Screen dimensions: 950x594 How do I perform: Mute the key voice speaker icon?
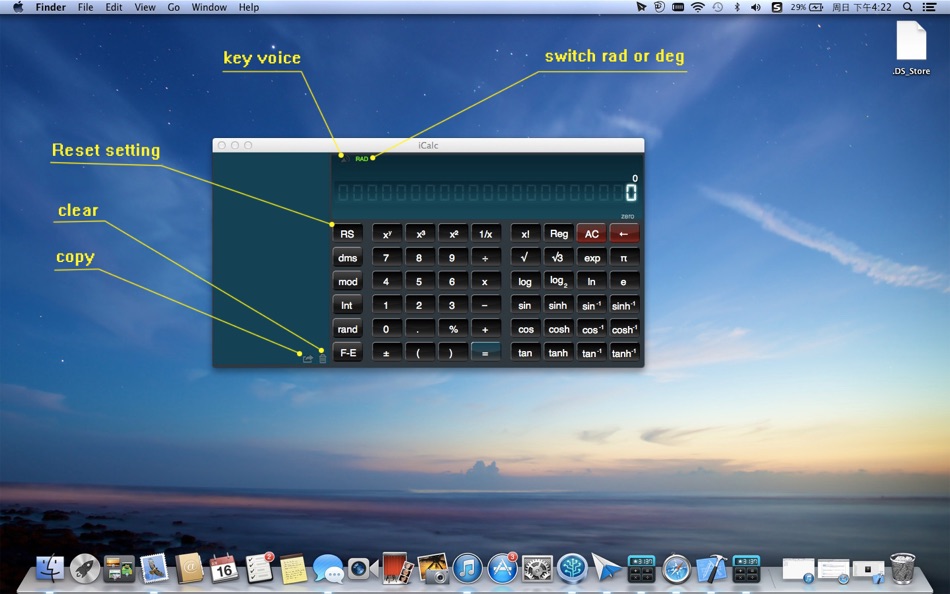point(342,157)
